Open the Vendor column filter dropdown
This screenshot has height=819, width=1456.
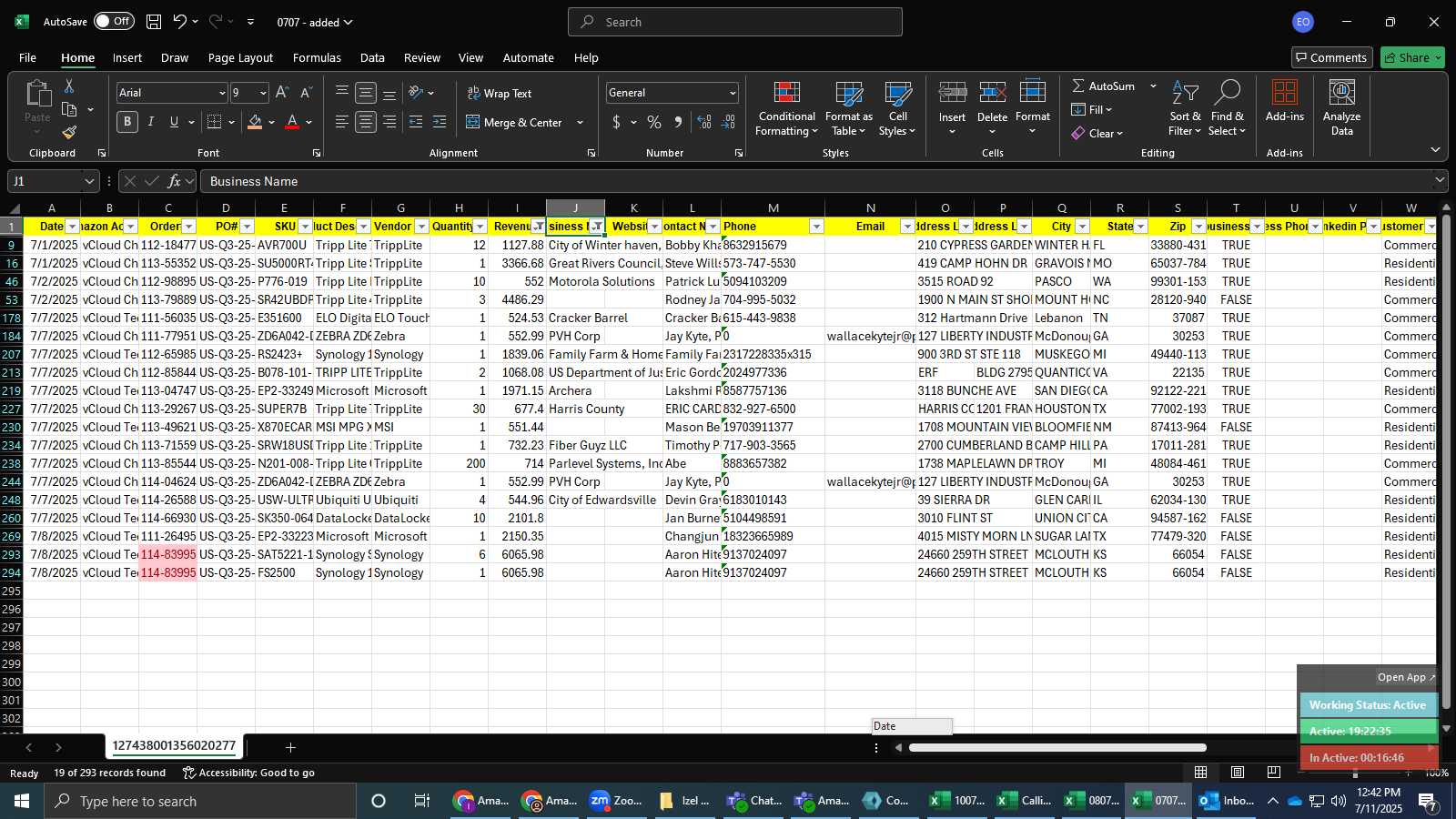point(422,227)
